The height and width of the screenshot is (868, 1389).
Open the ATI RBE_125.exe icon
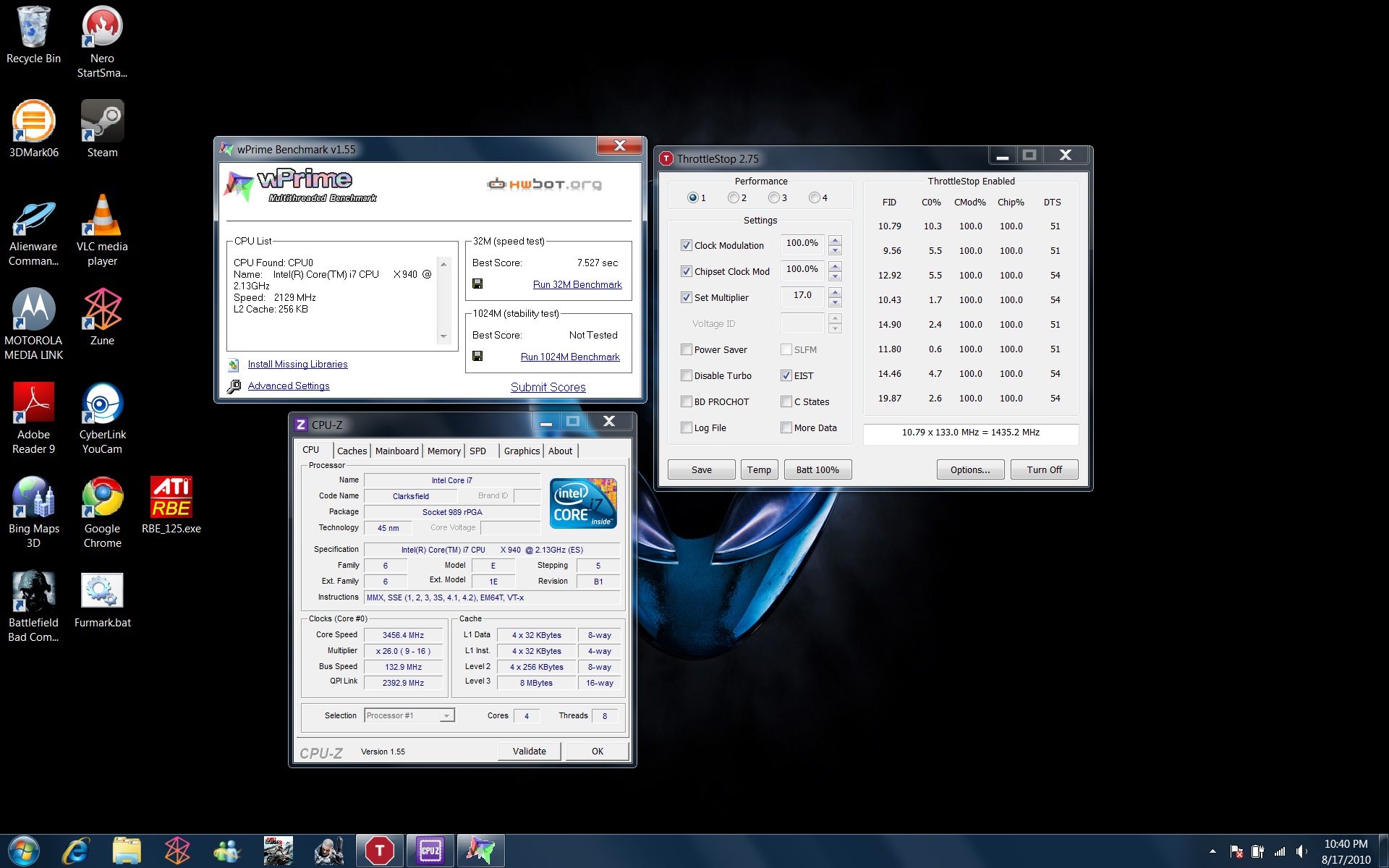pyautogui.click(x=171, y=505)
